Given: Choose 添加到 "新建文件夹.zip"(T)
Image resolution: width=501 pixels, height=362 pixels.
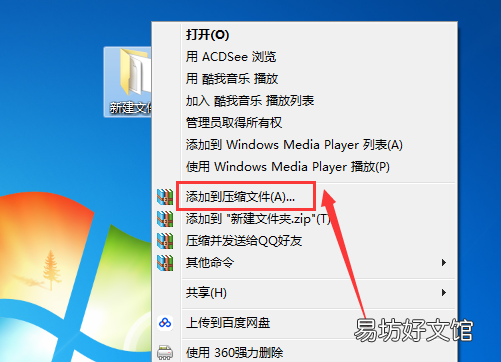Looking at the screenshot, I should click(304, 219).
